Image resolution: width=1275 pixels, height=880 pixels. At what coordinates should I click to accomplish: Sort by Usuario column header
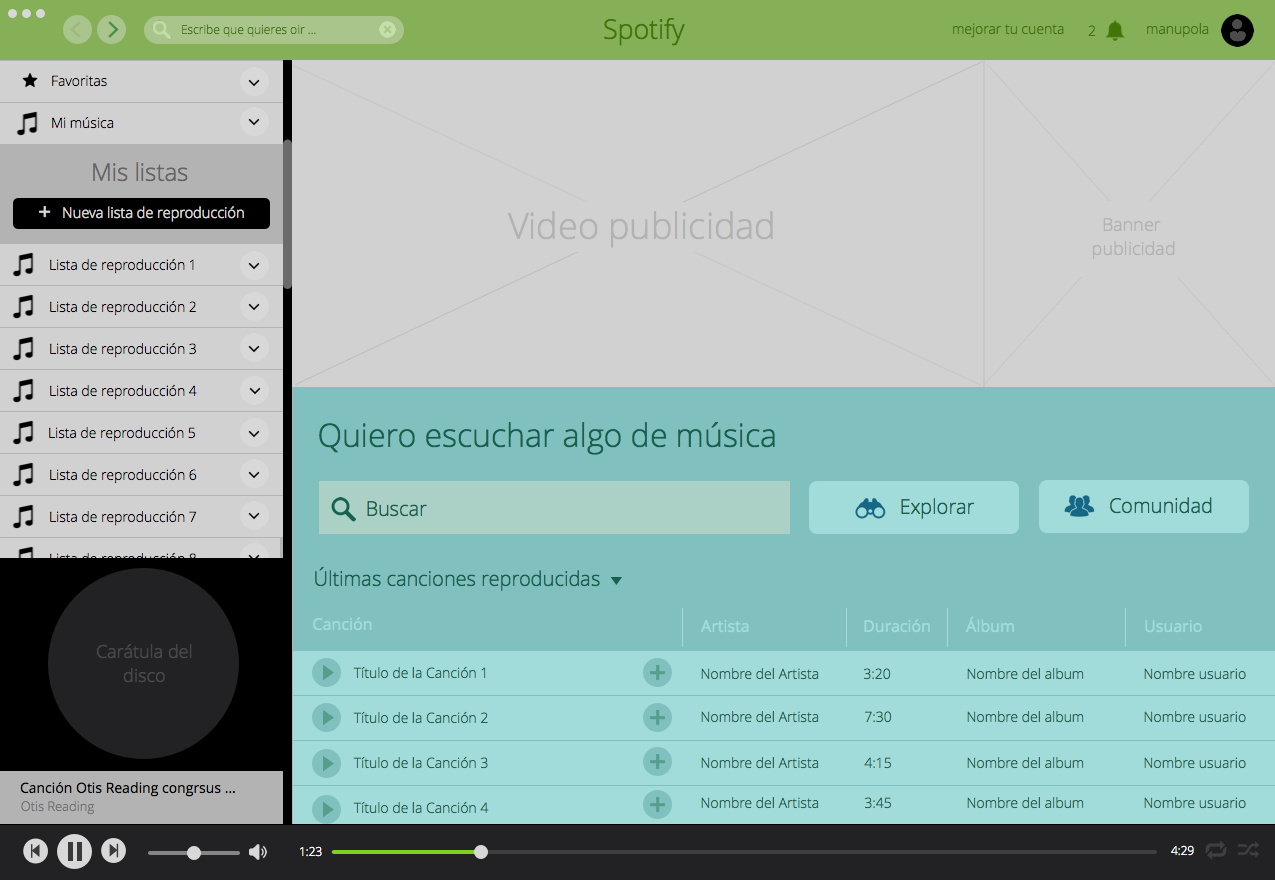pyautogui.click(x=1173, y=626)
